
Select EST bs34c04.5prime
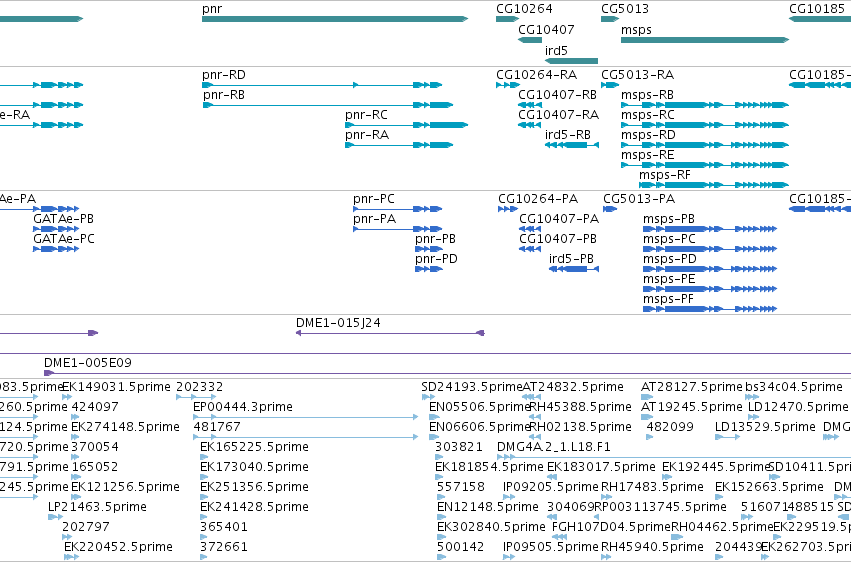(x=752, y=397)
